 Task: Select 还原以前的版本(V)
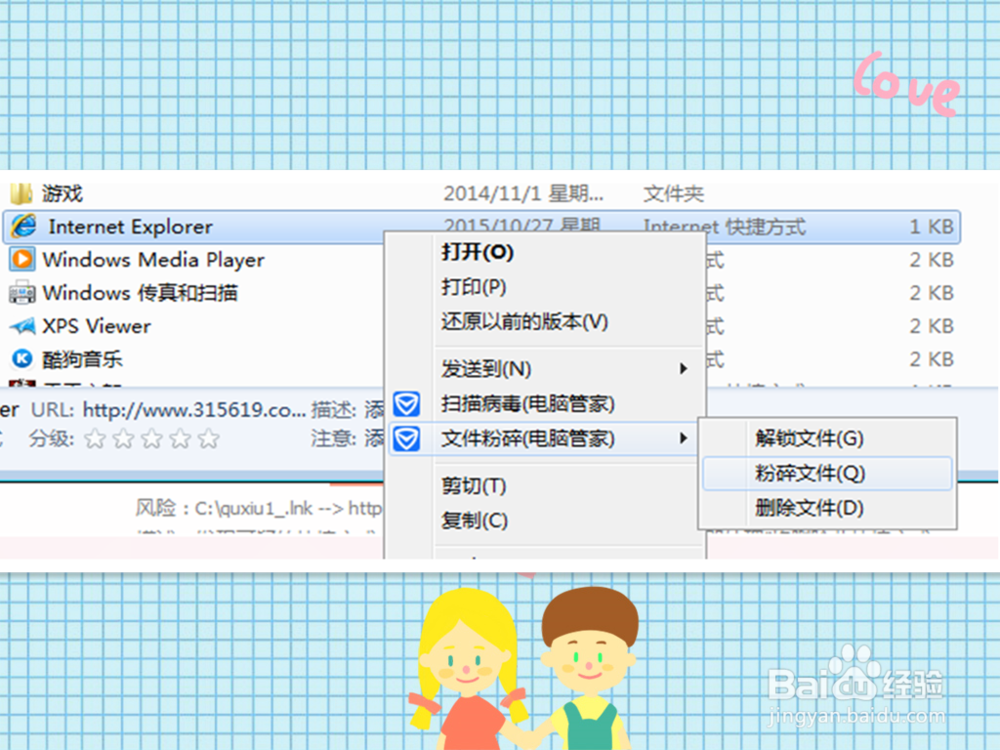525,321
